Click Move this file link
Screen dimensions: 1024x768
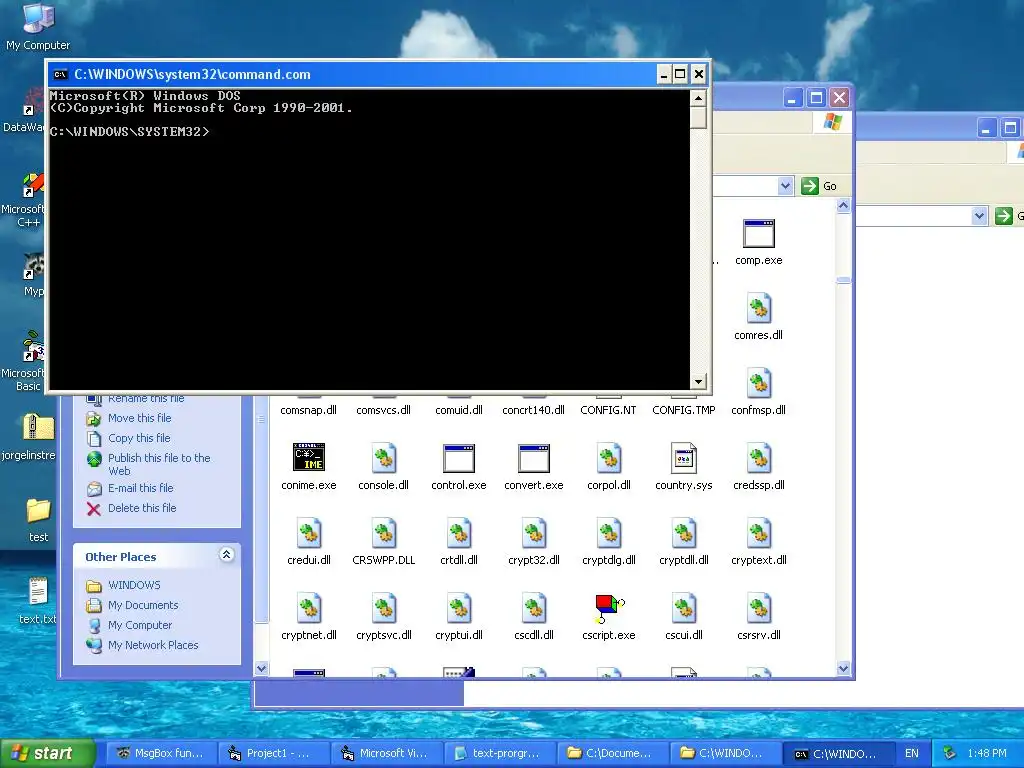coord(139,418)
